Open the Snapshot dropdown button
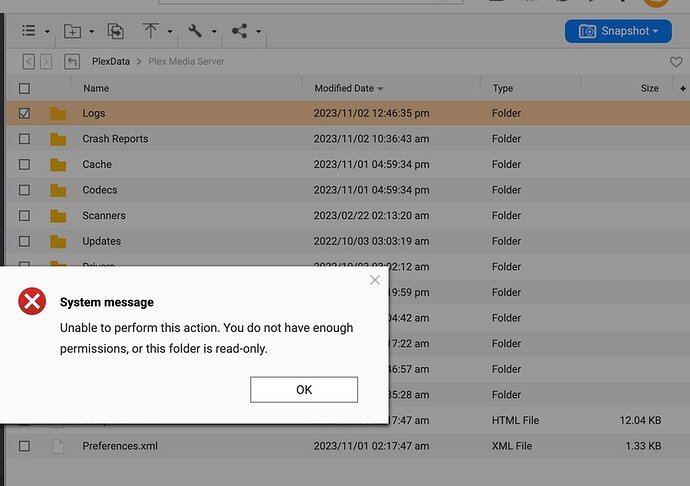The width and height of the screenshot is (690, 486). (x=618, y=31)
